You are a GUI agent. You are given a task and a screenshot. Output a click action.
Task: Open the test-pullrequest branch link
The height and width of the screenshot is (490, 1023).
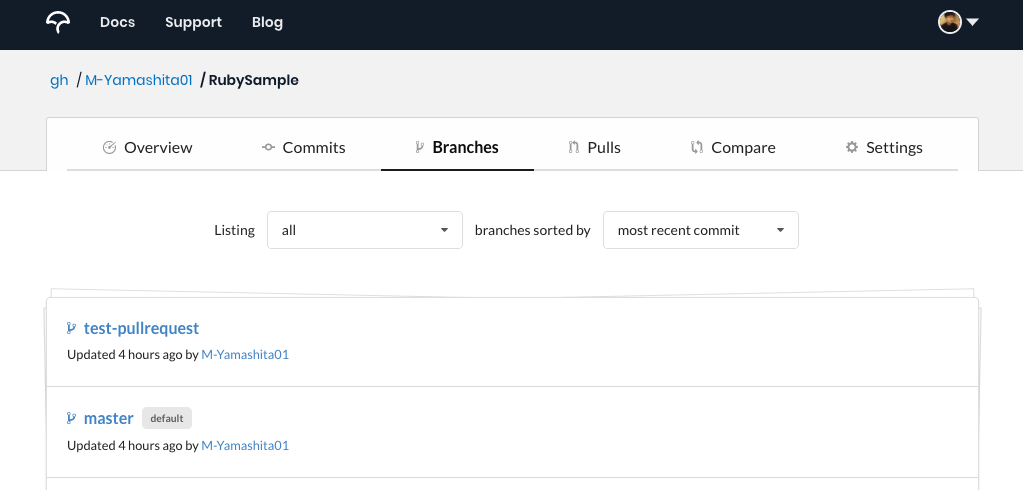[x=142, y=328]
